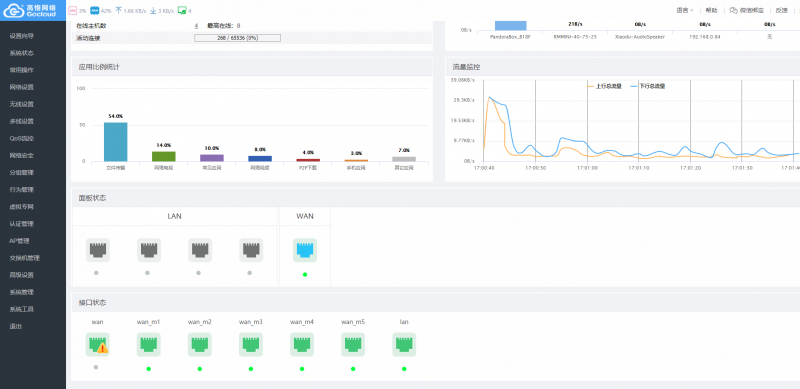Image resolution: width=800 pixels, height=389 pixels.
Task: Open QoS流控 in the sidebar
Action: point(21,138)
